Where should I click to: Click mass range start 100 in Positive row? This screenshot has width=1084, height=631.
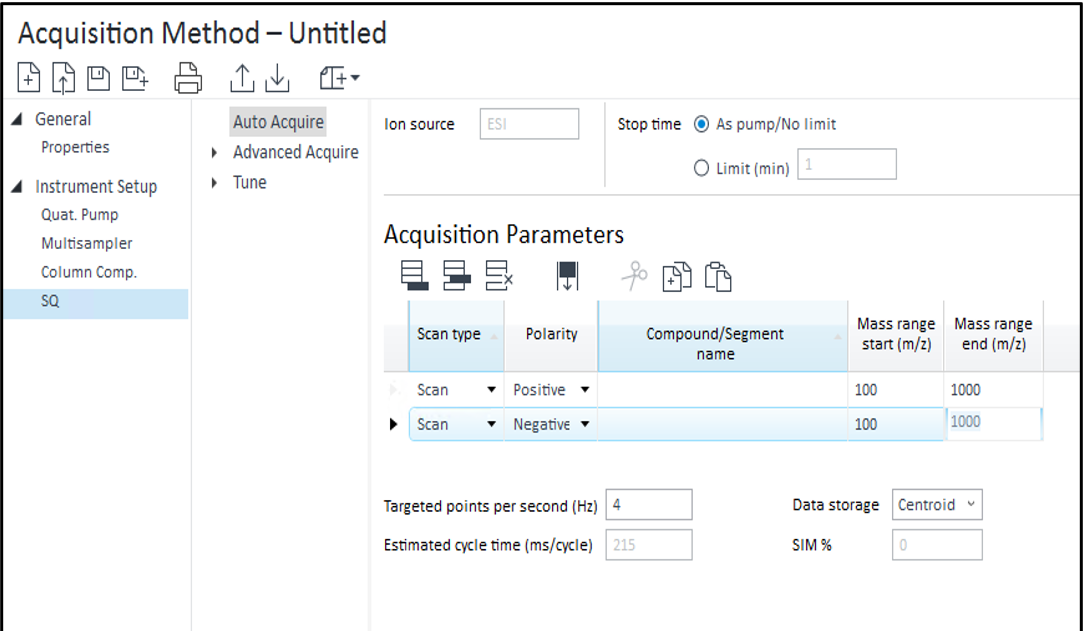click(x=896, y=390)
